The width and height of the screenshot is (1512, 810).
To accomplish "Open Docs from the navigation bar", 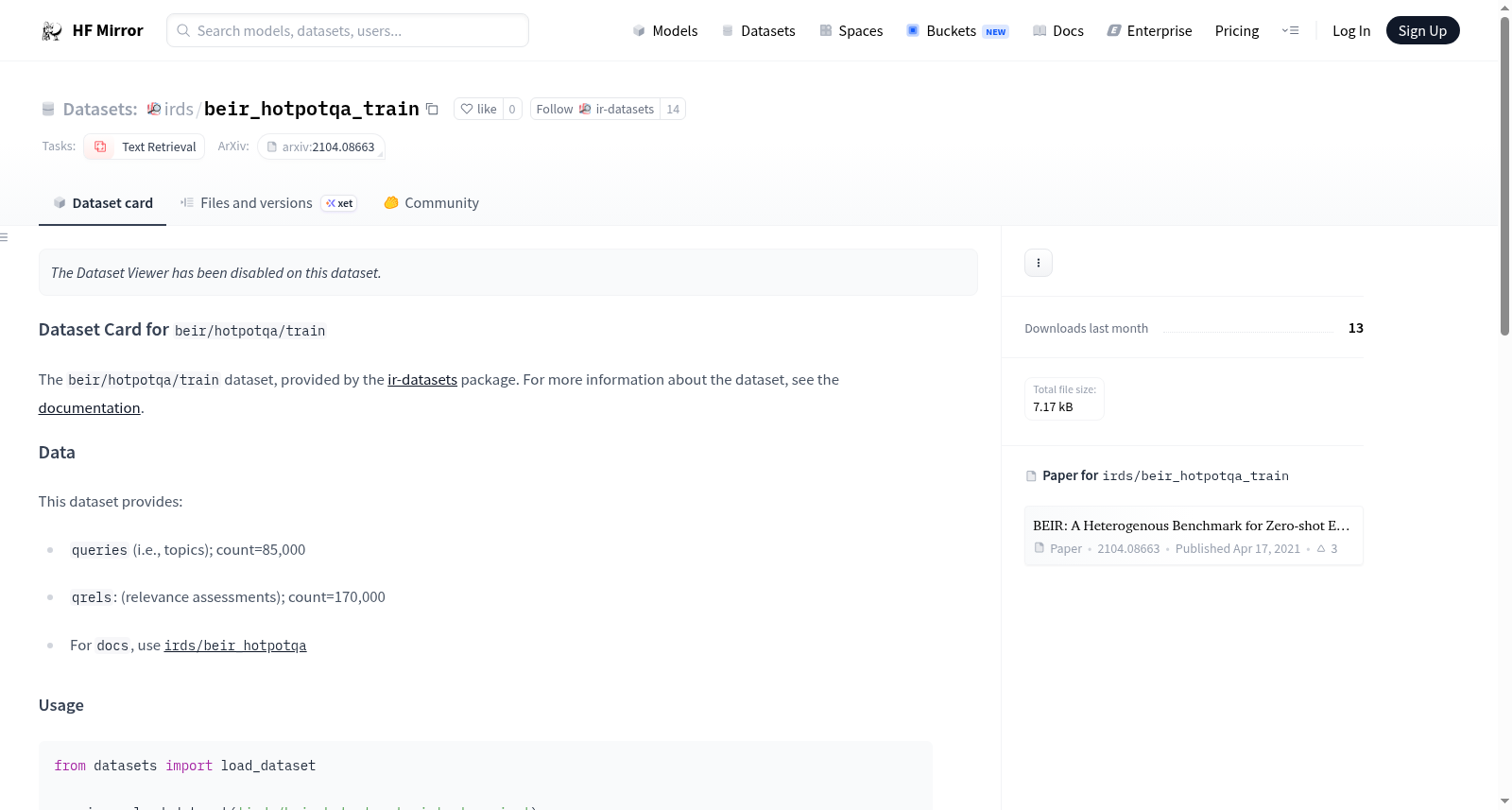I will (x=1057, y=31).
